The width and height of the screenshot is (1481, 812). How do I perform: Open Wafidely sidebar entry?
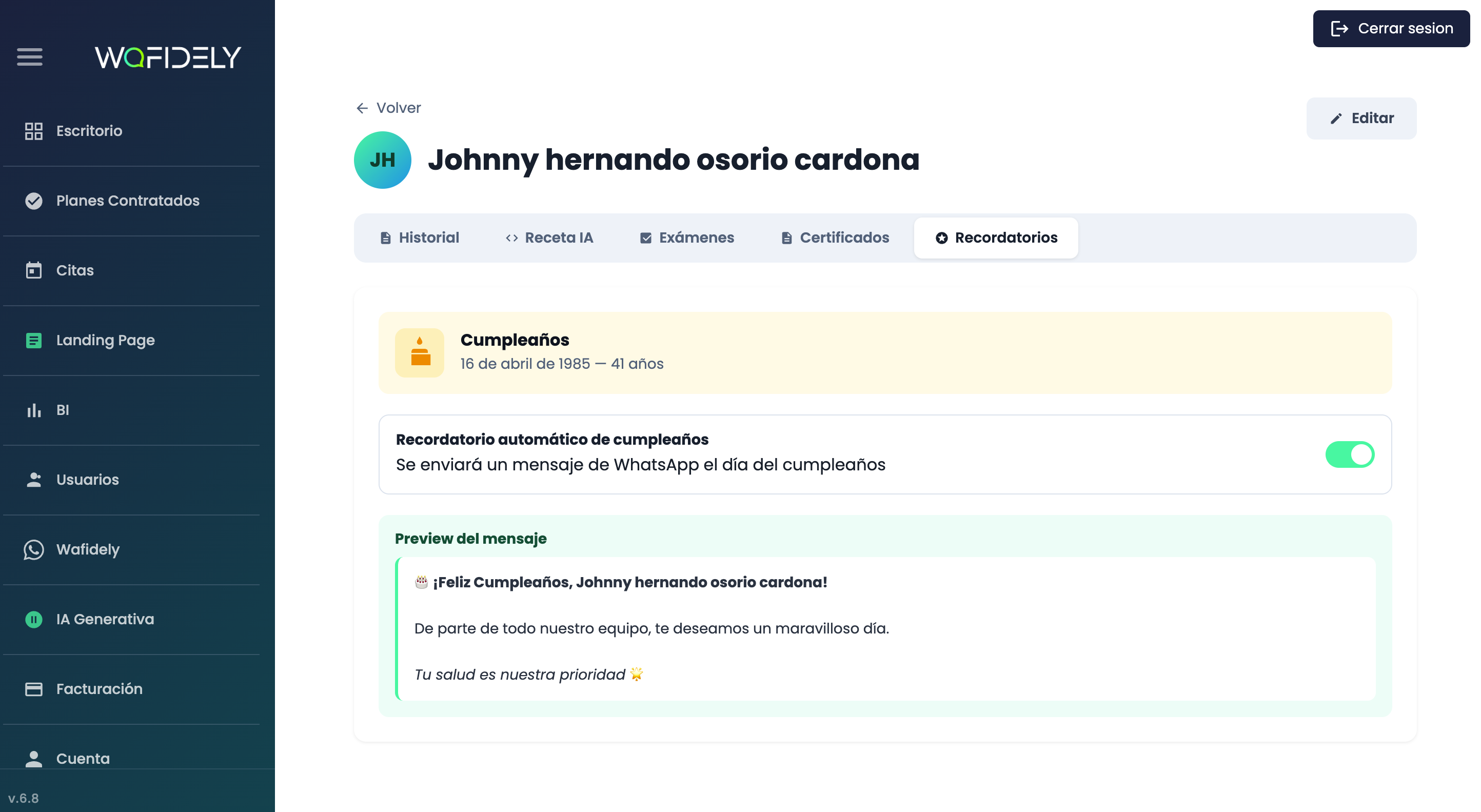pos(131,550)
